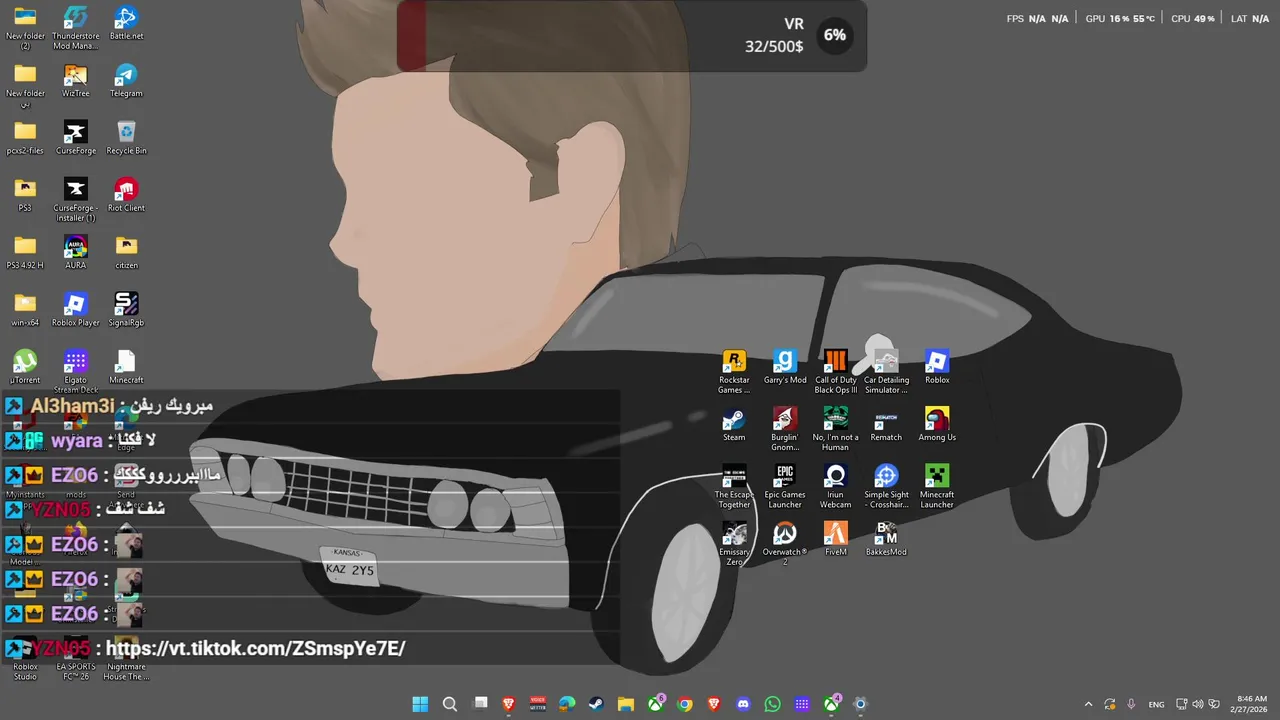
Task: Switch ENG input language indicator
Action: tap(1156, 704)
